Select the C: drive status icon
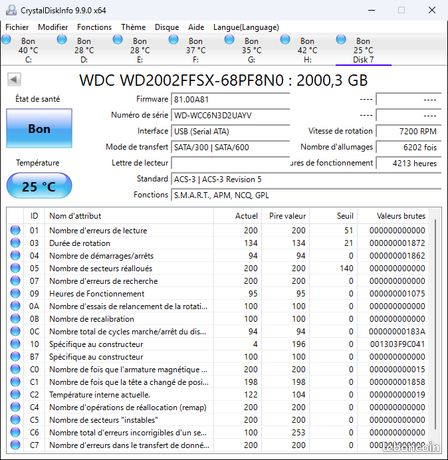This screenshot has width=448, height=460. tap(6, 40)
